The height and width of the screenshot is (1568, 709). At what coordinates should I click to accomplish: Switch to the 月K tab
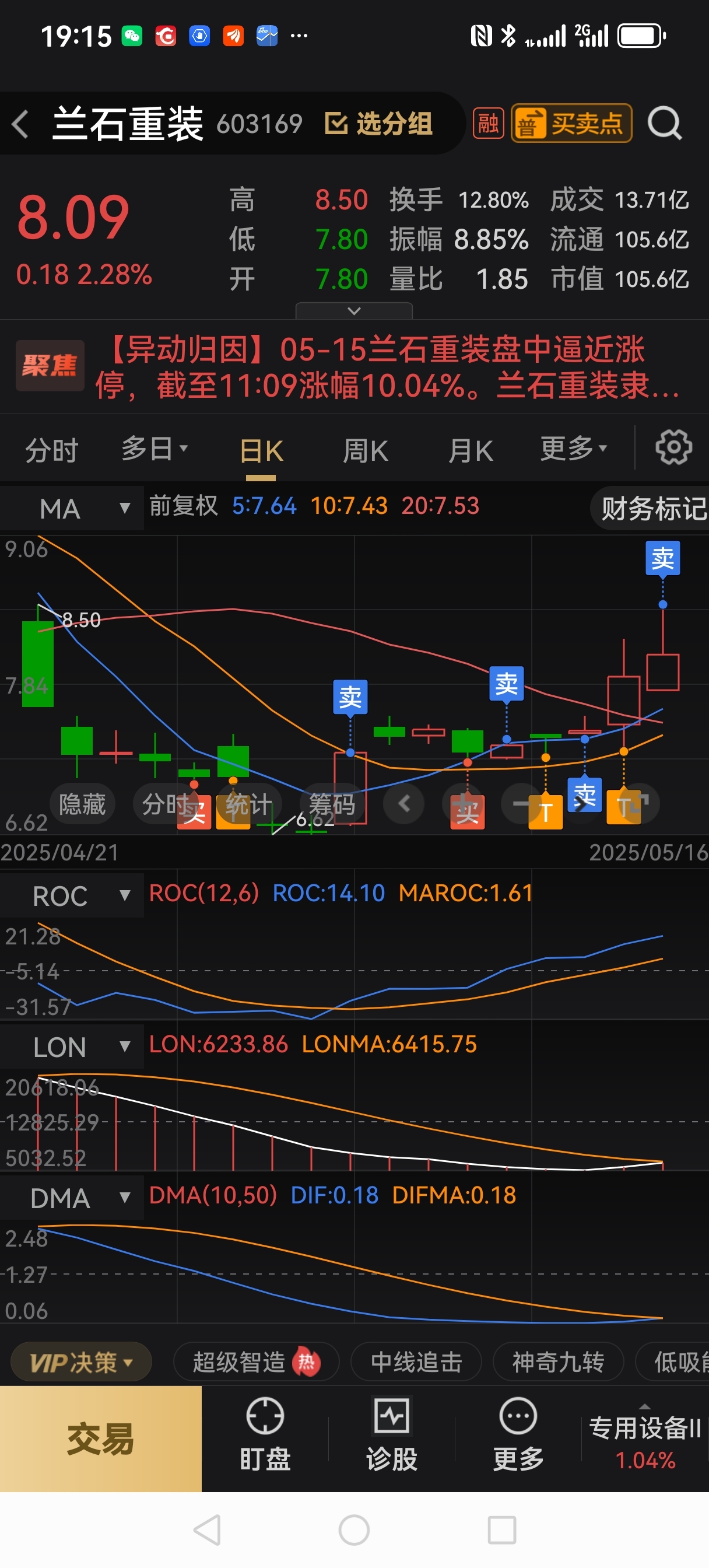(x=471, y=452)
